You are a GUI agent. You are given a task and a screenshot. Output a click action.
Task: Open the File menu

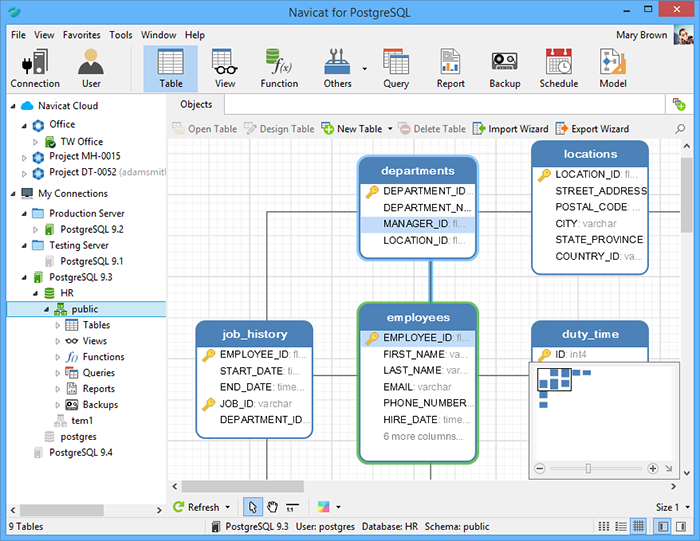(18, 35)
